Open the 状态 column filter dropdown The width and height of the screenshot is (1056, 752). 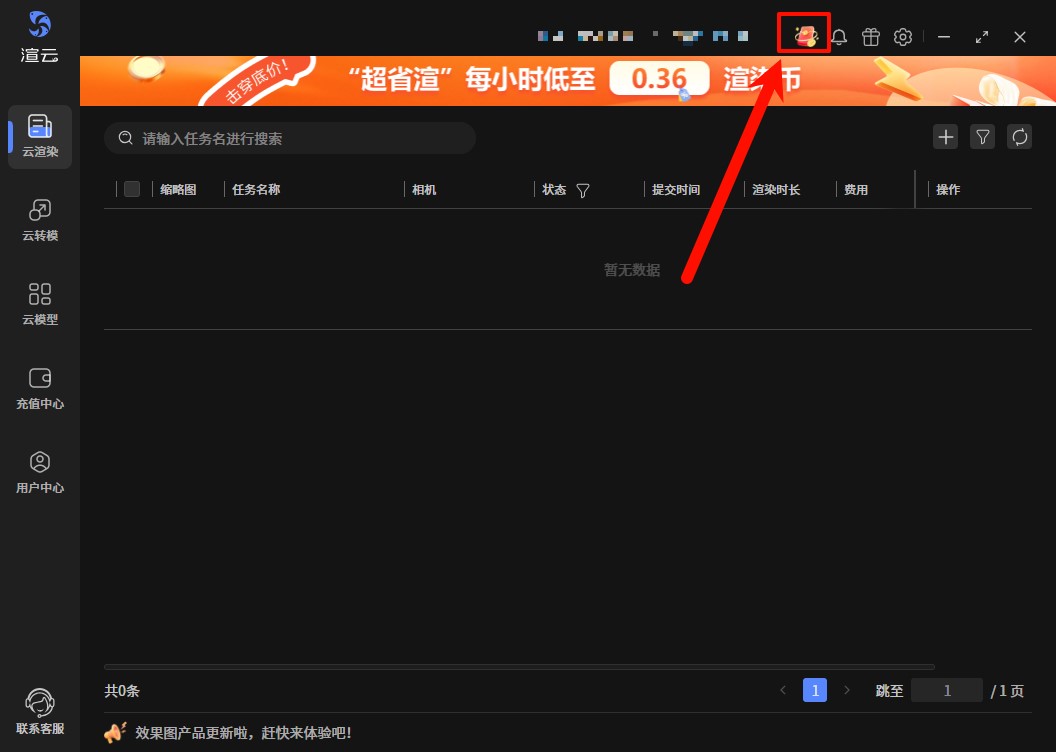pos(583,190)
